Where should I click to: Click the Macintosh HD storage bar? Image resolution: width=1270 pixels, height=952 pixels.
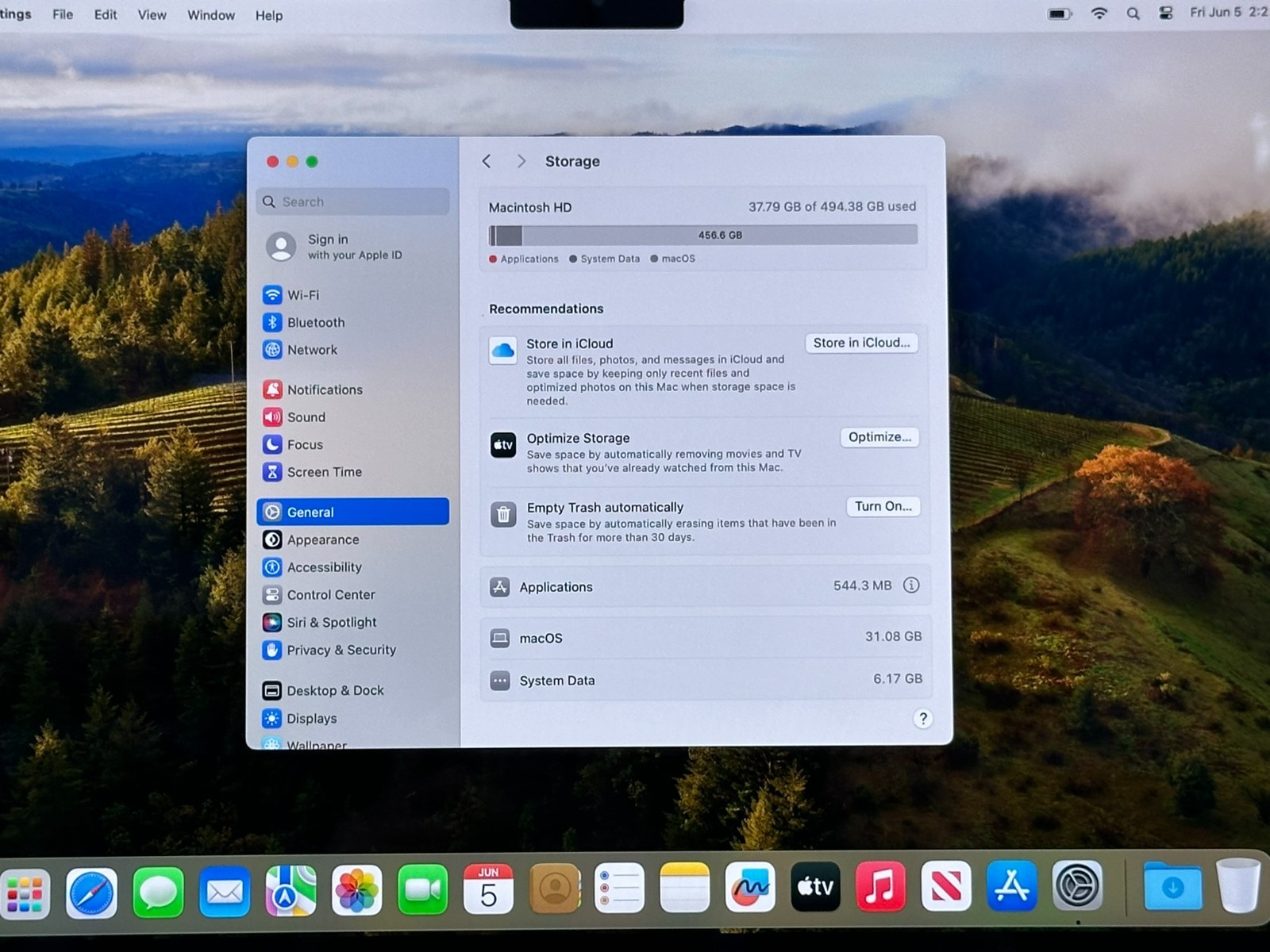tap(703, 235)
